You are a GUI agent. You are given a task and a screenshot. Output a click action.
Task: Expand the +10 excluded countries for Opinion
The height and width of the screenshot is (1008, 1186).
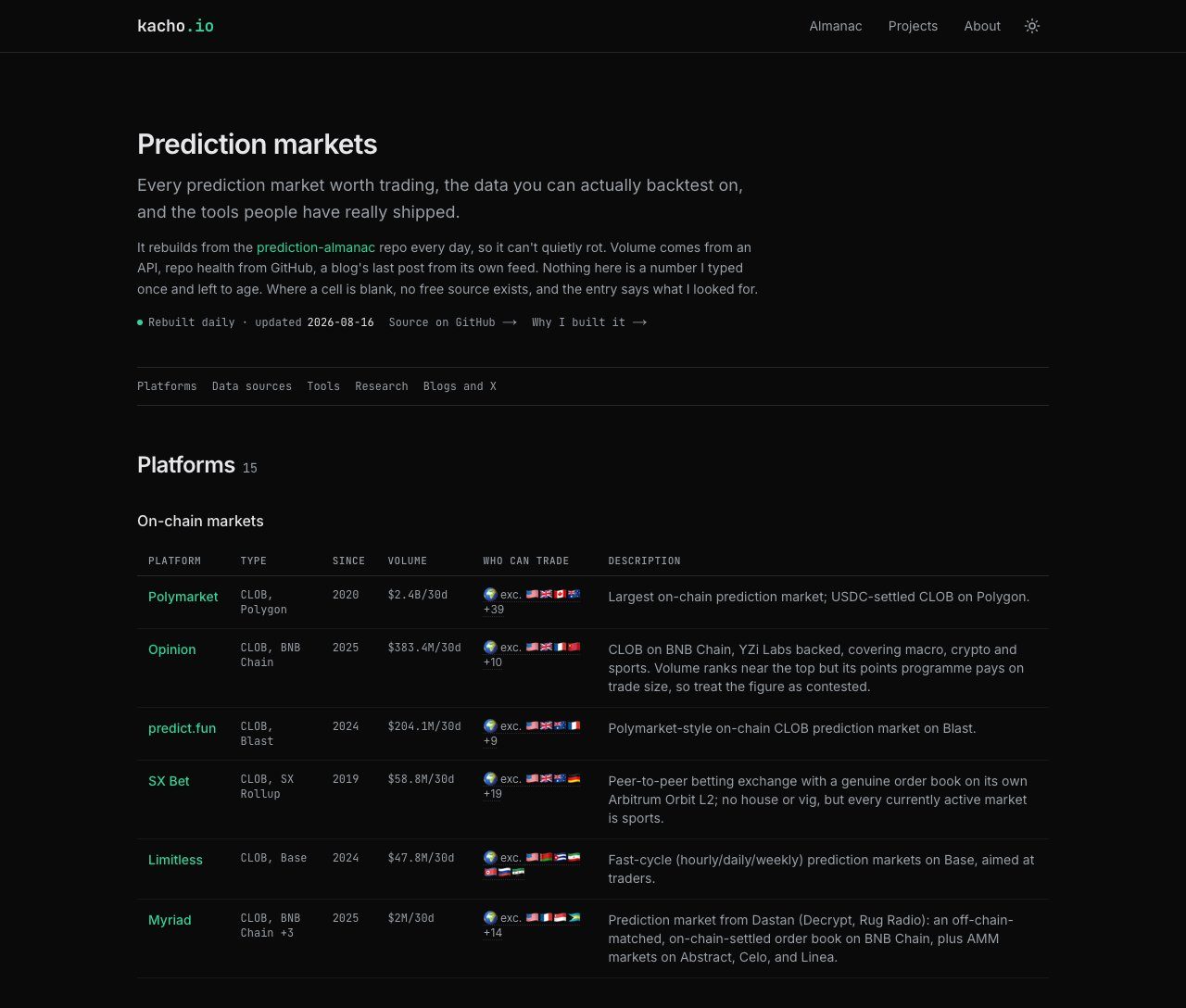coord(493,662)
